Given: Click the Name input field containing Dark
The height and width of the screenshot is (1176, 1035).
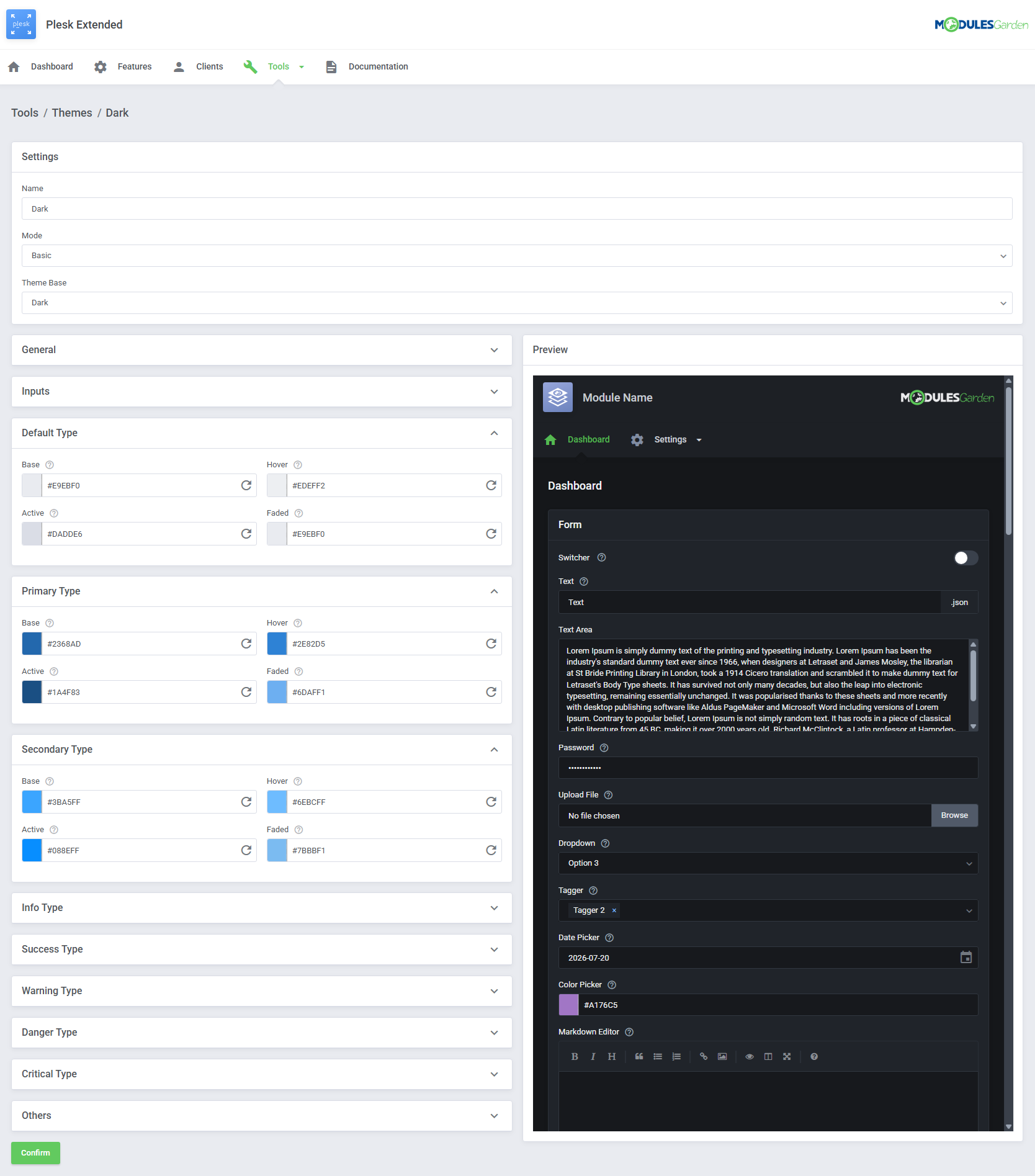Looking at the screenshot, I should pyautogui.click(x=517, y=209).
